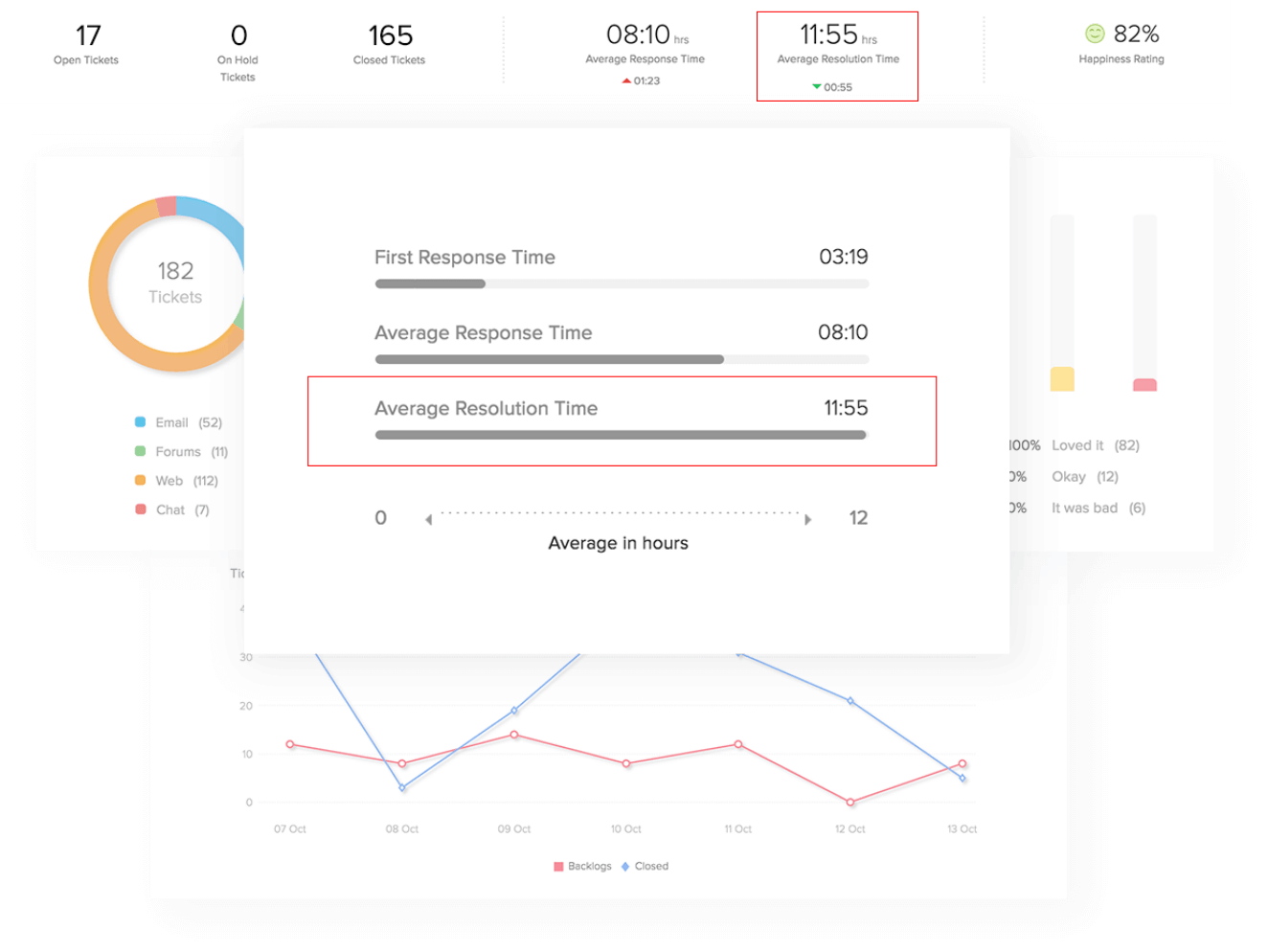1268x952 pixels.
Task: Click the yellow Okay rating bar
Action: 1062,379
